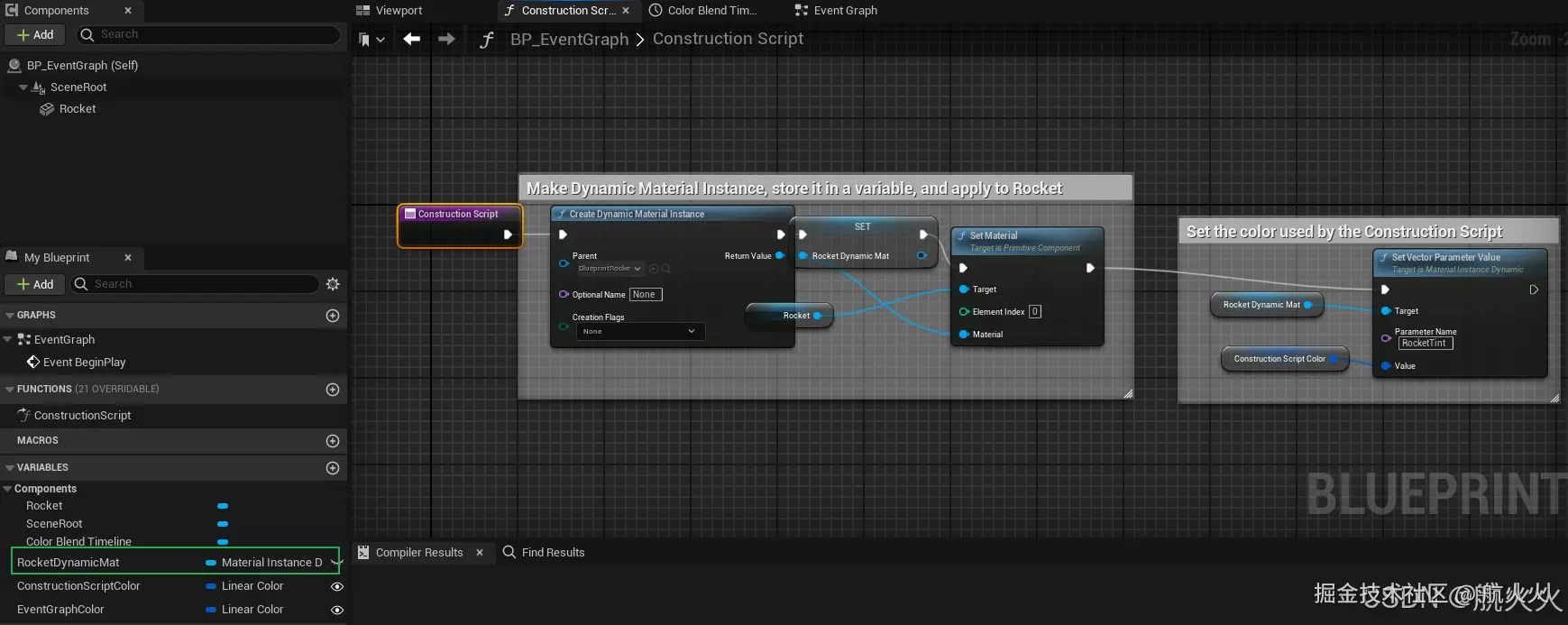Collapse the FUNCTIONS section
The height and width of the screenshot is (625, 1568).
pyautogui.click(x=9, y=390)
